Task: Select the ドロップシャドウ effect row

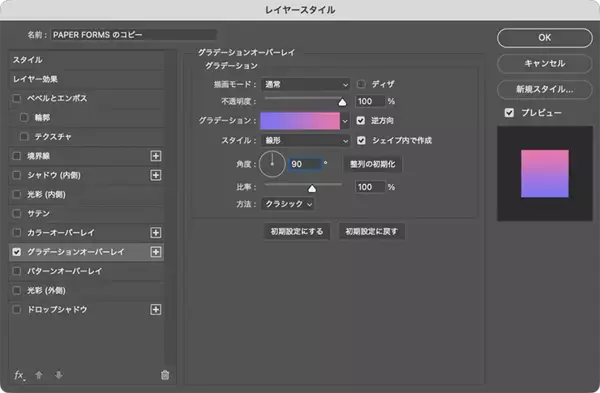Action: (86, 310)
